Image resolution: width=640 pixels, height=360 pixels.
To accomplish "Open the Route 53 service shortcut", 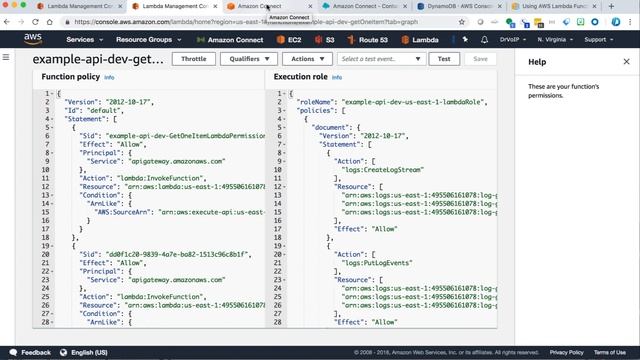I will (x=367, y=40).
